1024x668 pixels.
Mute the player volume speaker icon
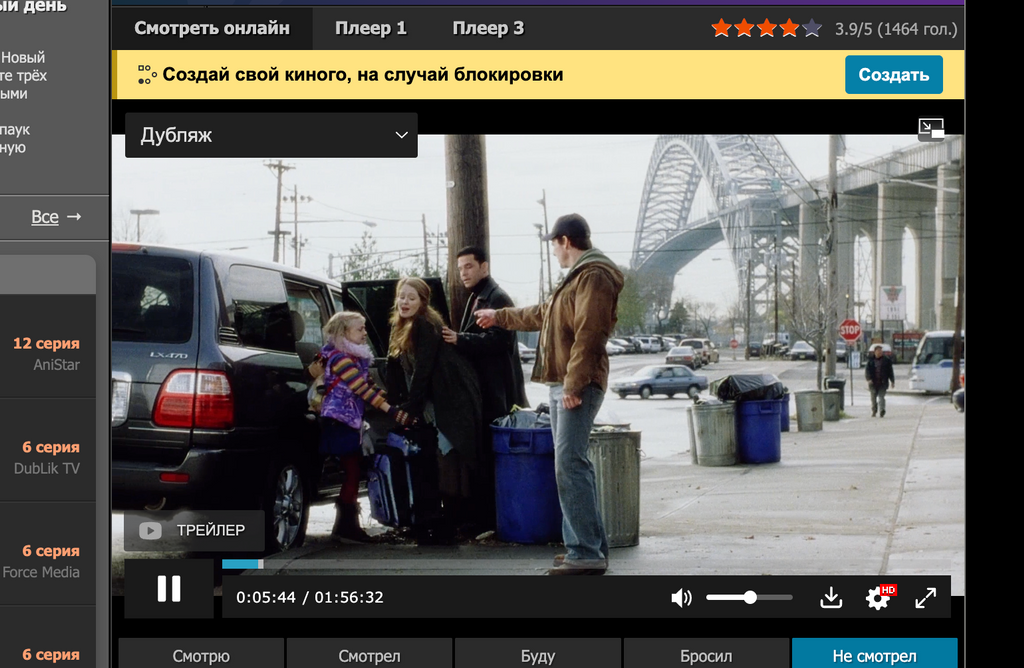[x=681, y=597]
